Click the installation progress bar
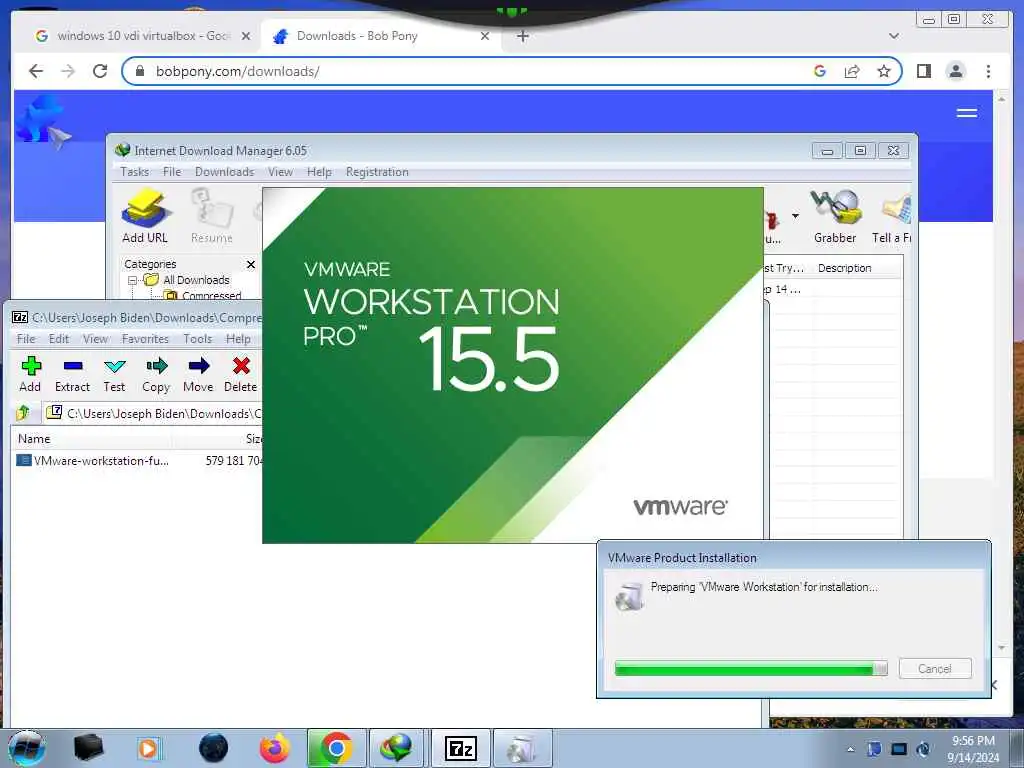 coord(751,668)
